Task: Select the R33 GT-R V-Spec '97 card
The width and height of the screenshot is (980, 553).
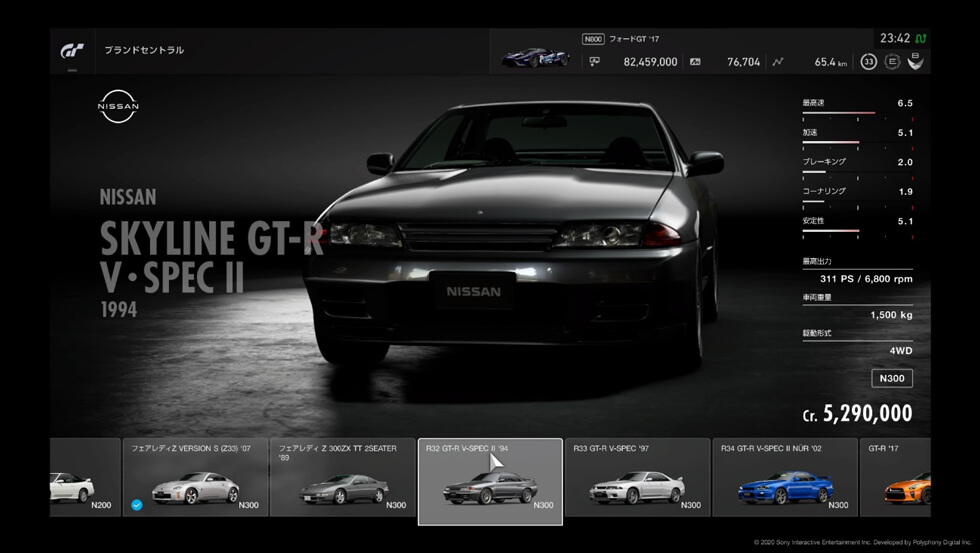Action: (x=638, y=477)
